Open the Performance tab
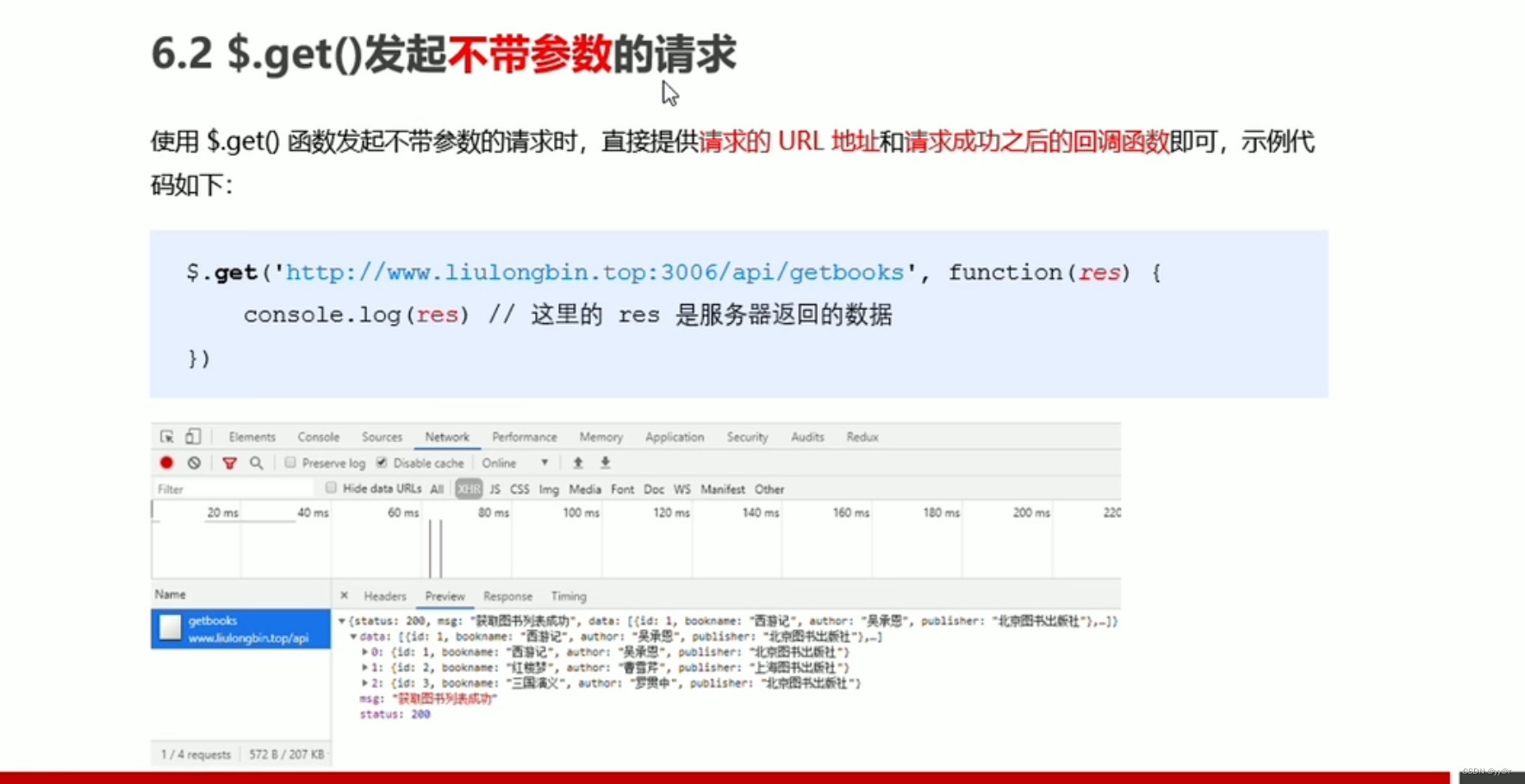Screen dimensions: 1525x784 pos(525,437)
